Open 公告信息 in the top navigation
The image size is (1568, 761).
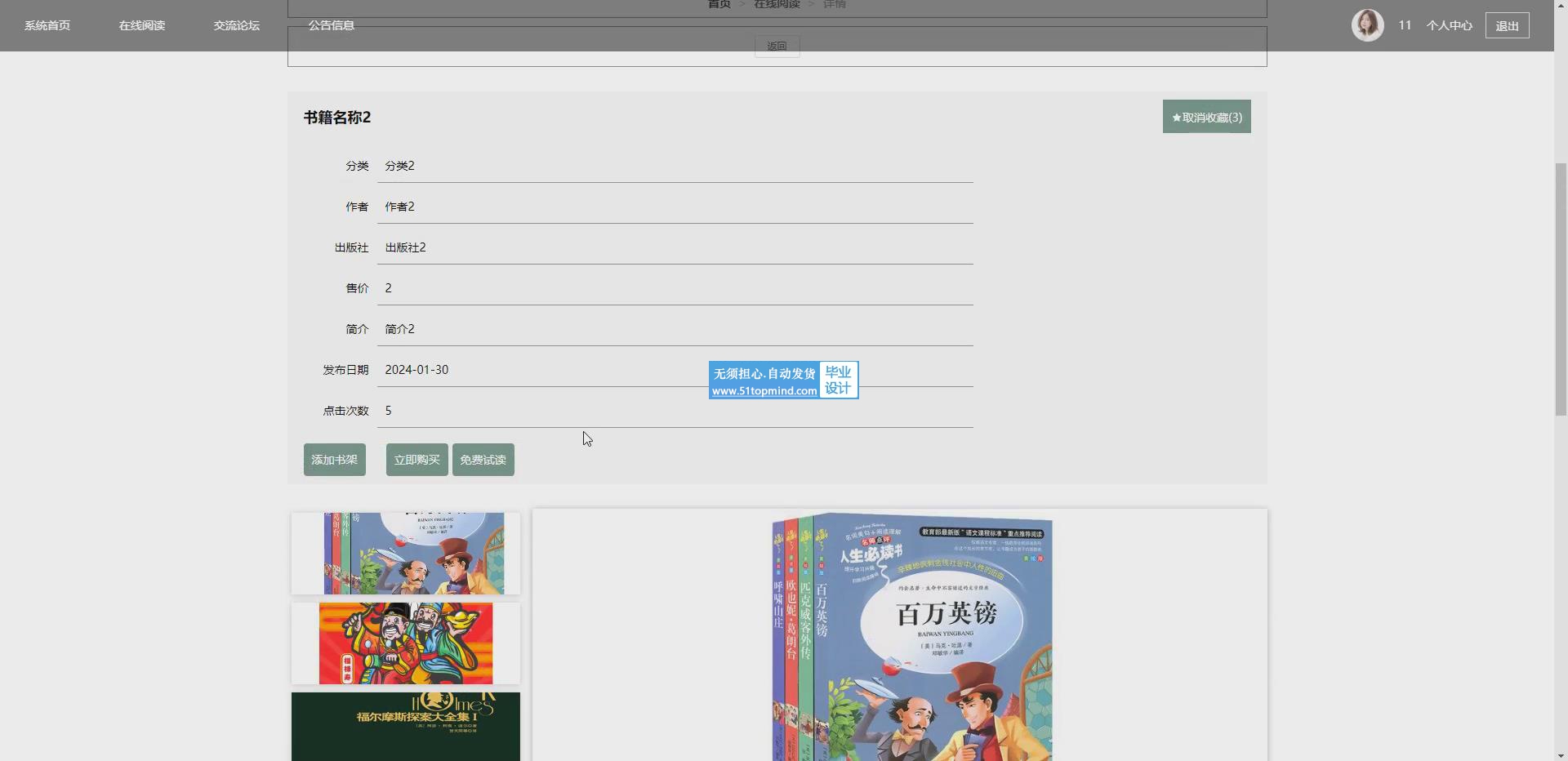[332, 25]
